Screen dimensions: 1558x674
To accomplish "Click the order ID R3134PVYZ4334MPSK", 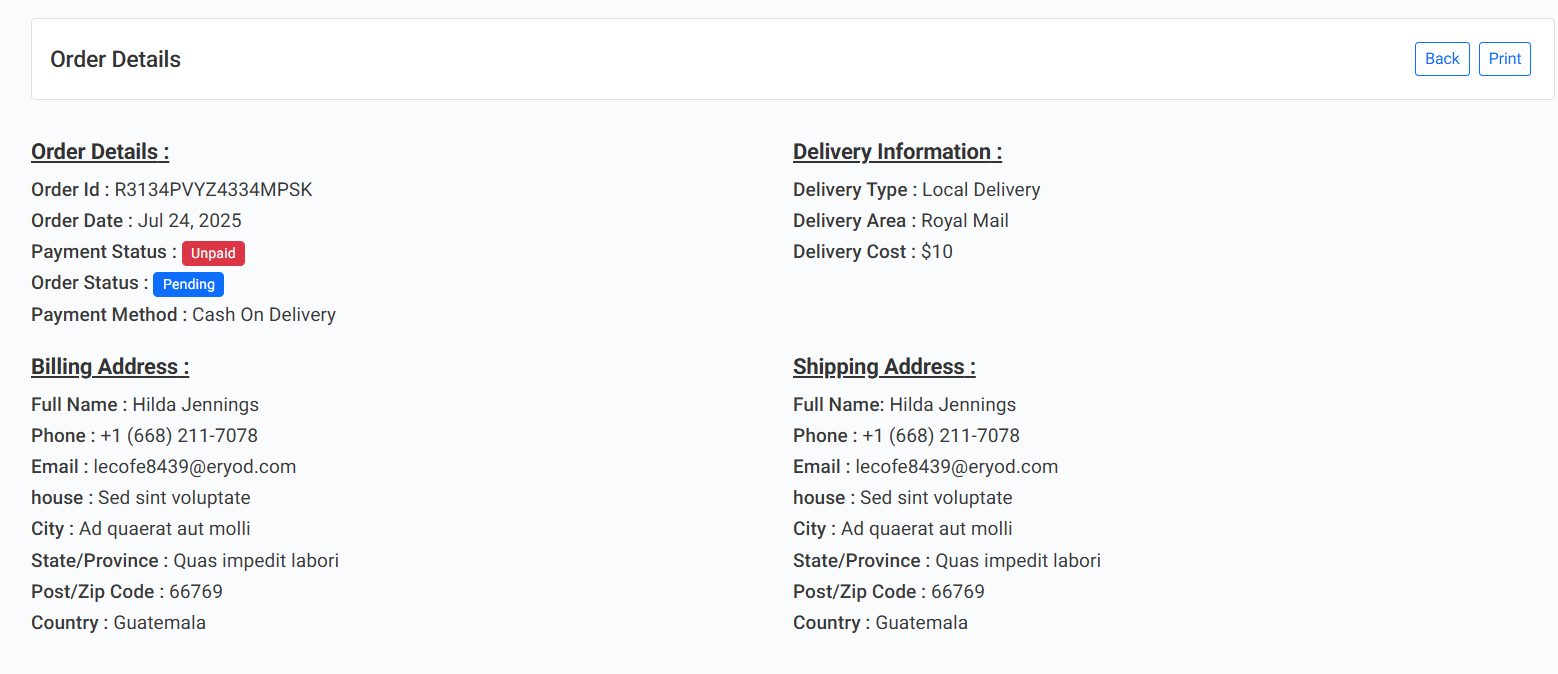I will click(x=213, y=190).
